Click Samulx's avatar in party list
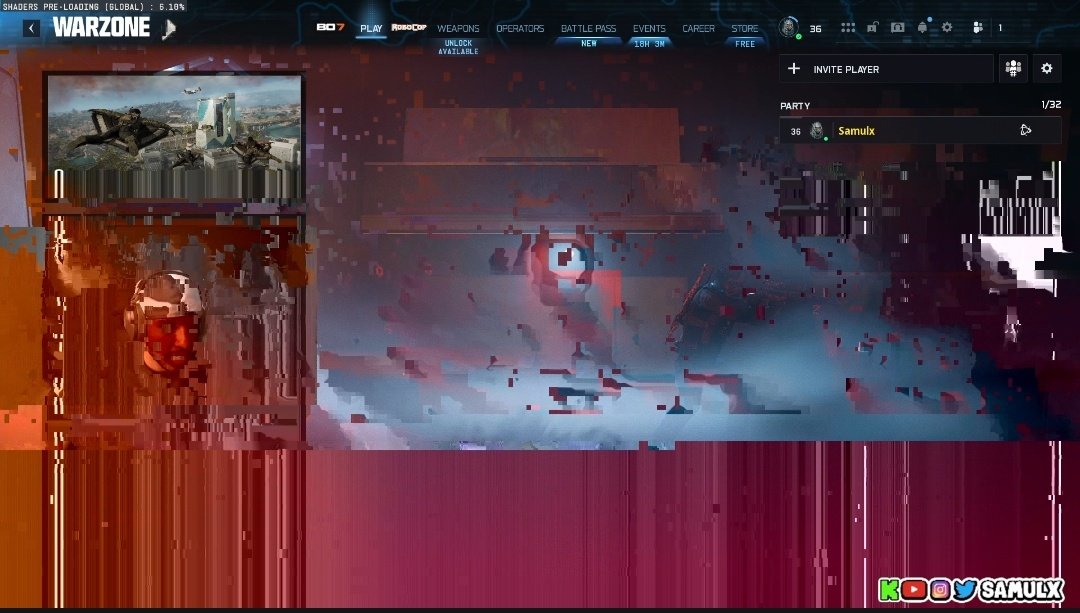The width and height of the screenshot is (1080, 613). point(817,130)
